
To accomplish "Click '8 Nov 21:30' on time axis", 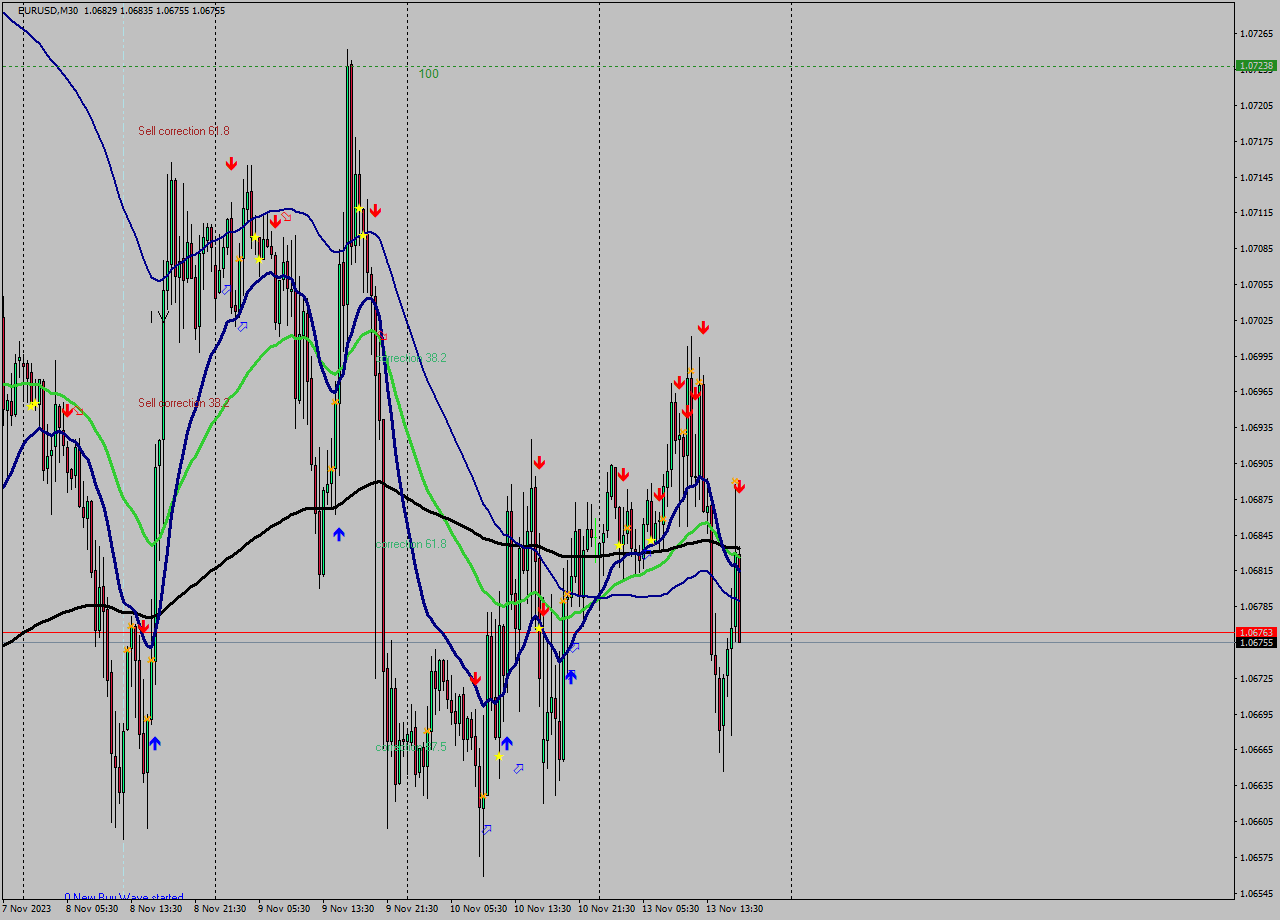I will click(220, 909).
